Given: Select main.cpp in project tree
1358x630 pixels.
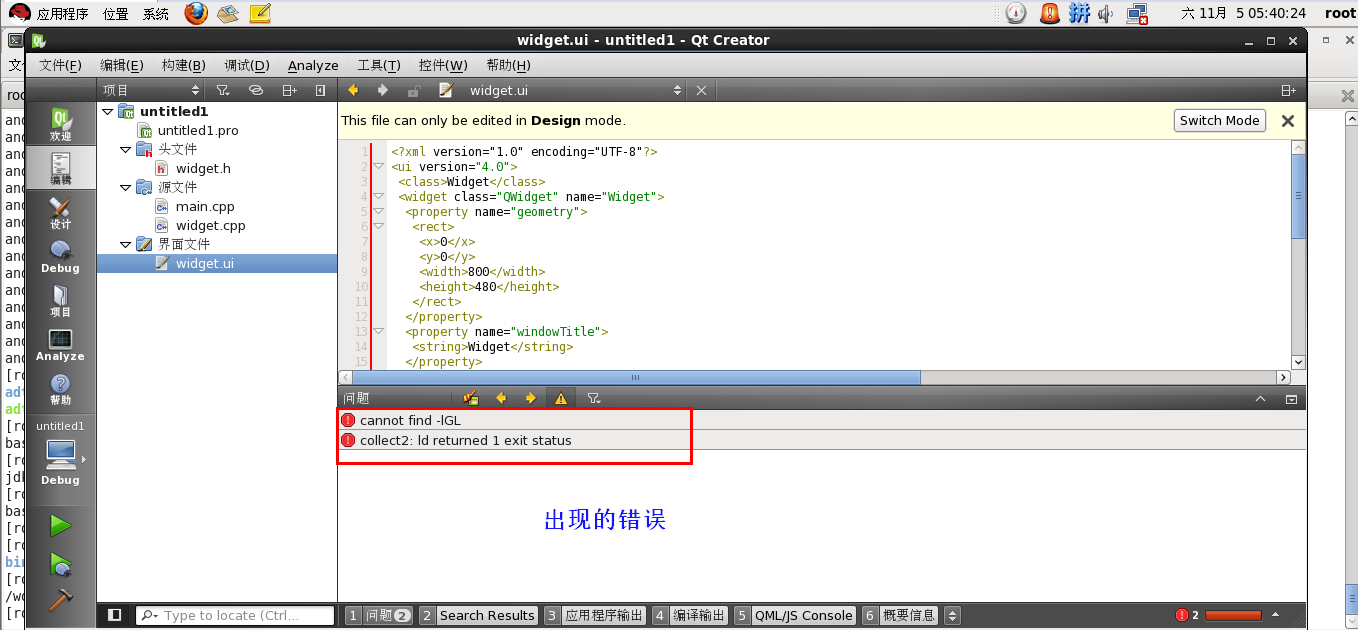Looking at the screenshot, I should point(205,206).
